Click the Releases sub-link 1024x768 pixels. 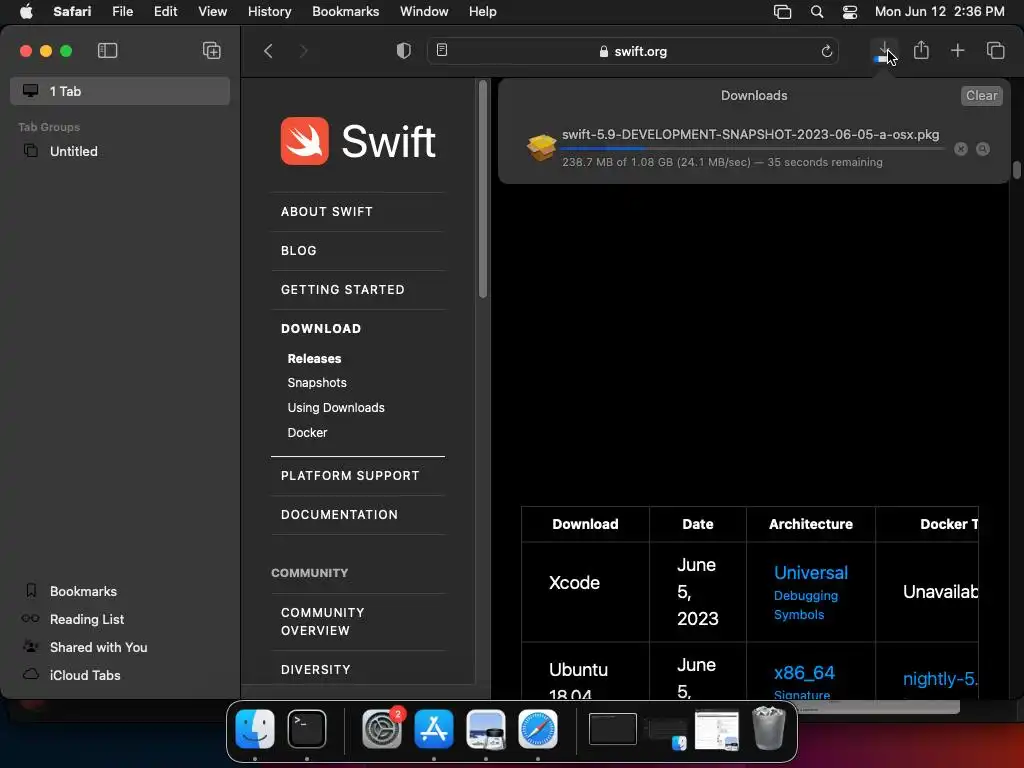(x=314, y=359)
